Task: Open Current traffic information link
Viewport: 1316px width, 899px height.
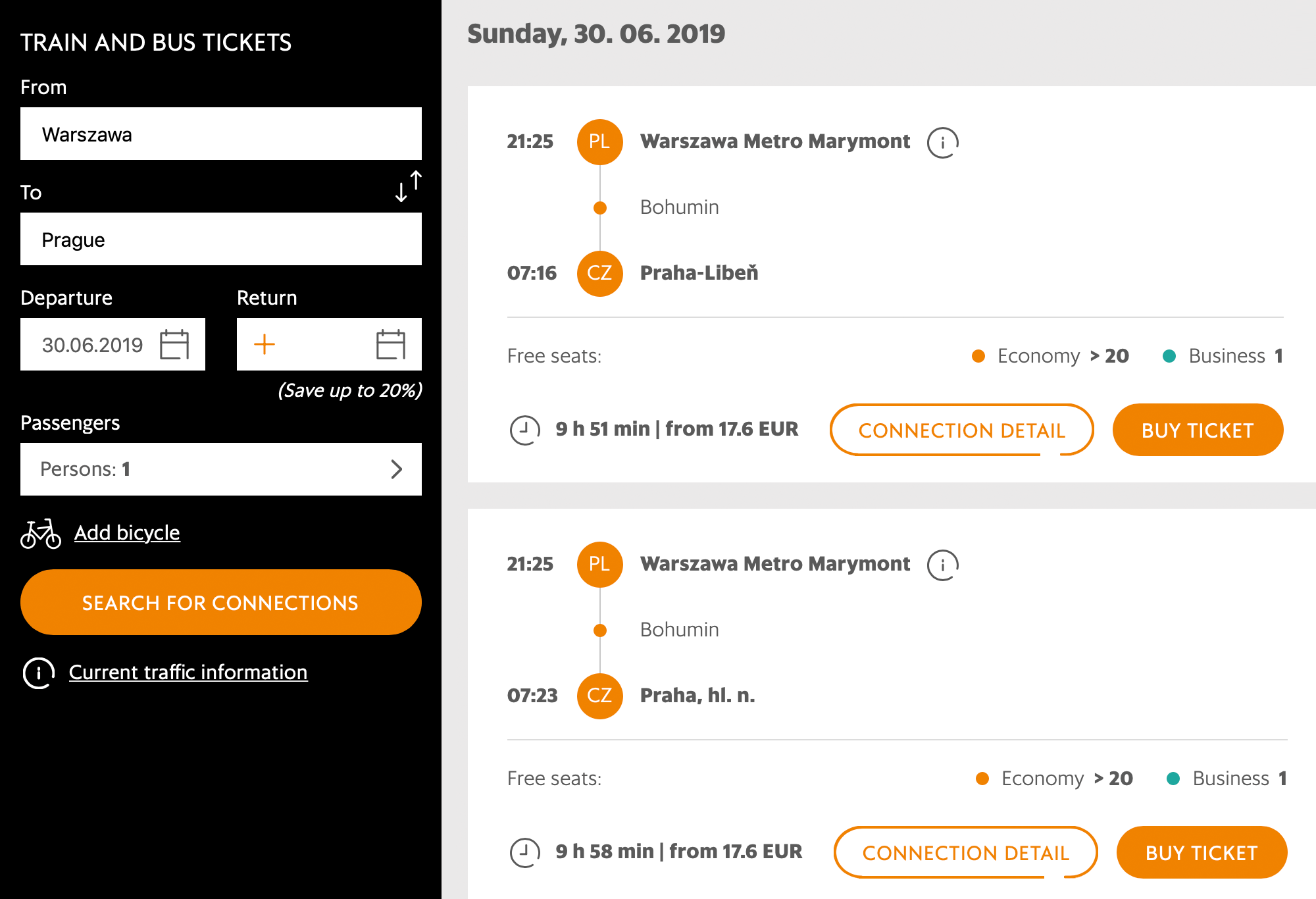Action: click(x=188, y=672)
